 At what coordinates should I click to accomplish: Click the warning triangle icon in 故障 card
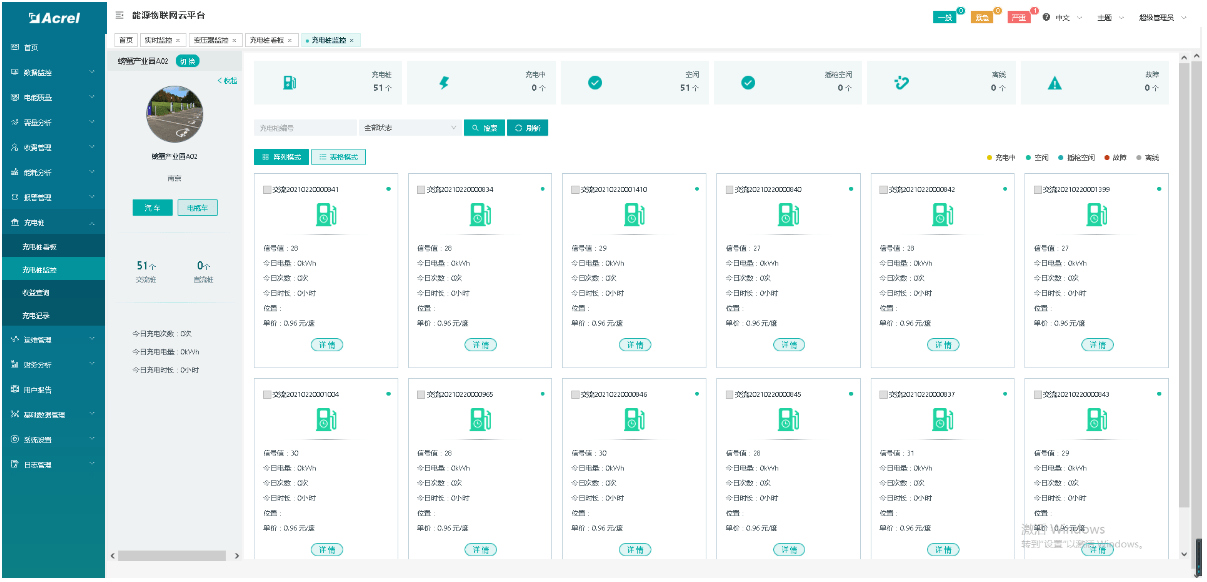tap(1054, 83)
